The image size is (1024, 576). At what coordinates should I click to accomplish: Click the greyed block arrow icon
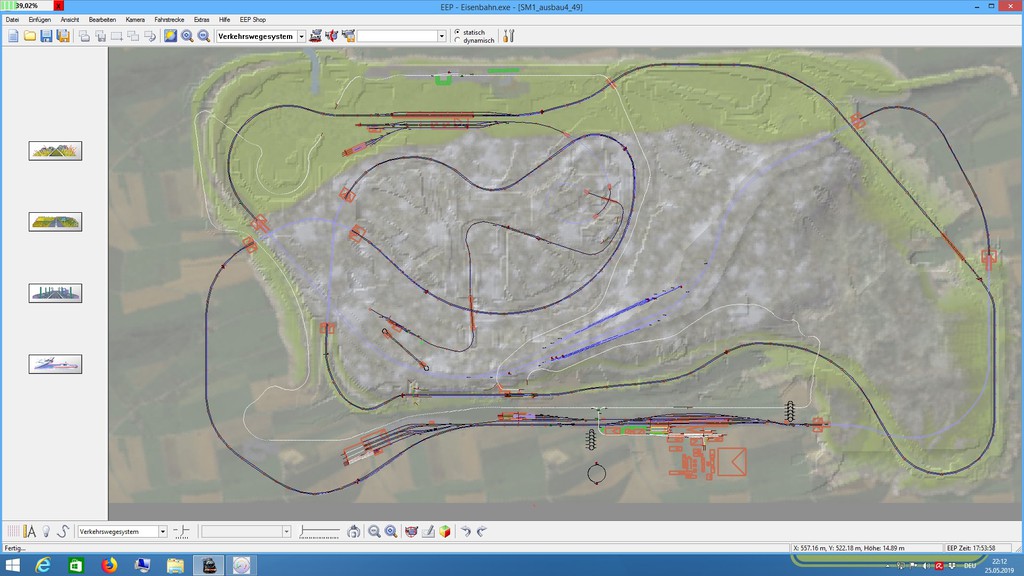[x=150, y=36]
